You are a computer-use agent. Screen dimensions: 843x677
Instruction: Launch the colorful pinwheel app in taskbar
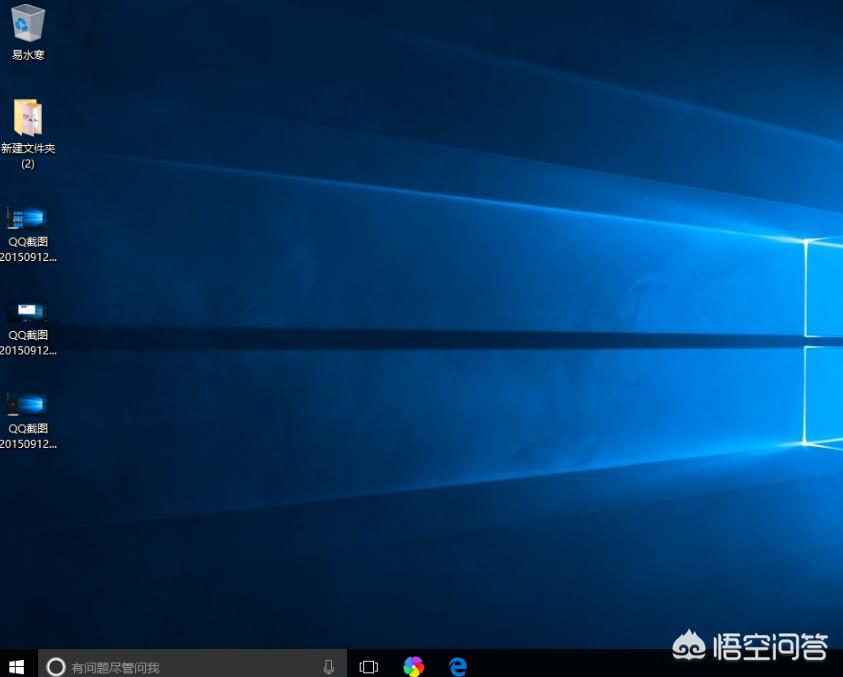[x=413, y=666]
